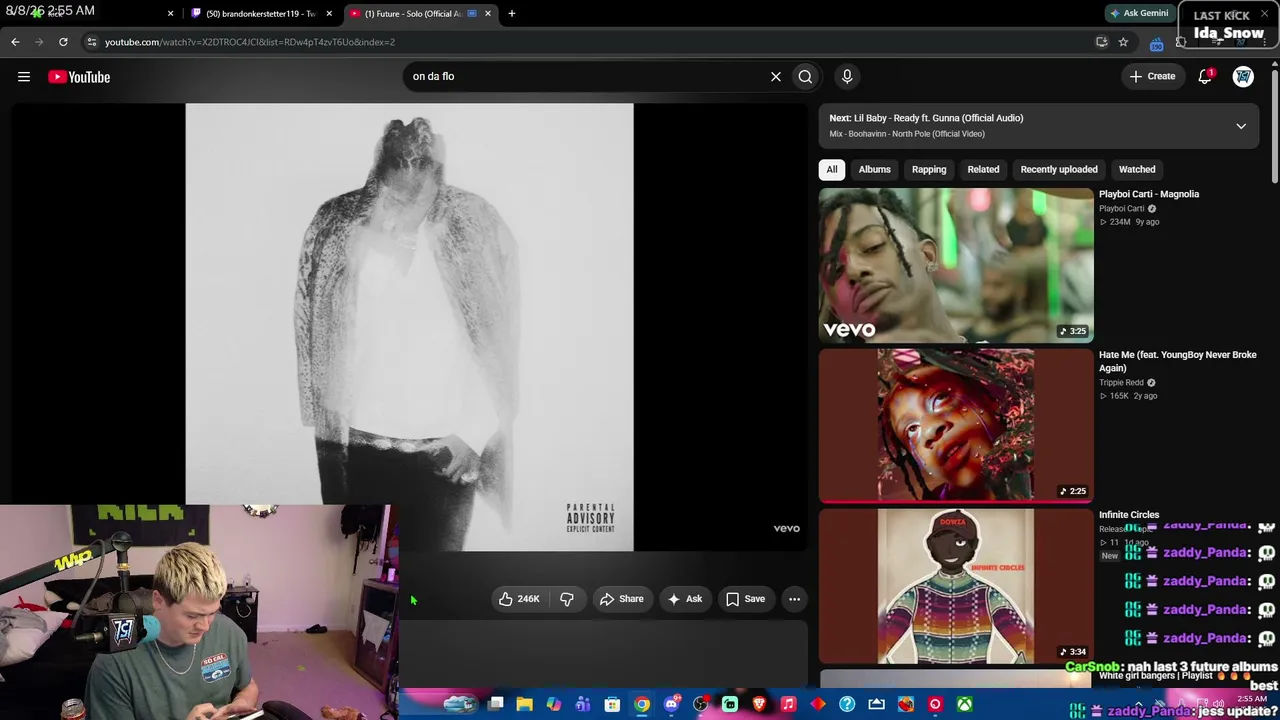View site information icon in address bar
Screen dimensions: 1280x720
pos(91,42)
